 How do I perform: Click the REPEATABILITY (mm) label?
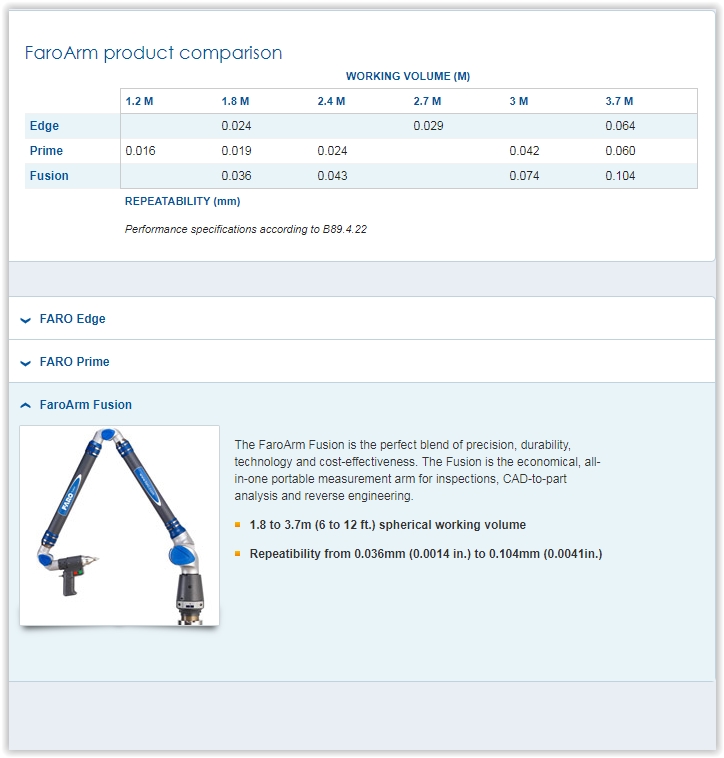pos(182,201)
